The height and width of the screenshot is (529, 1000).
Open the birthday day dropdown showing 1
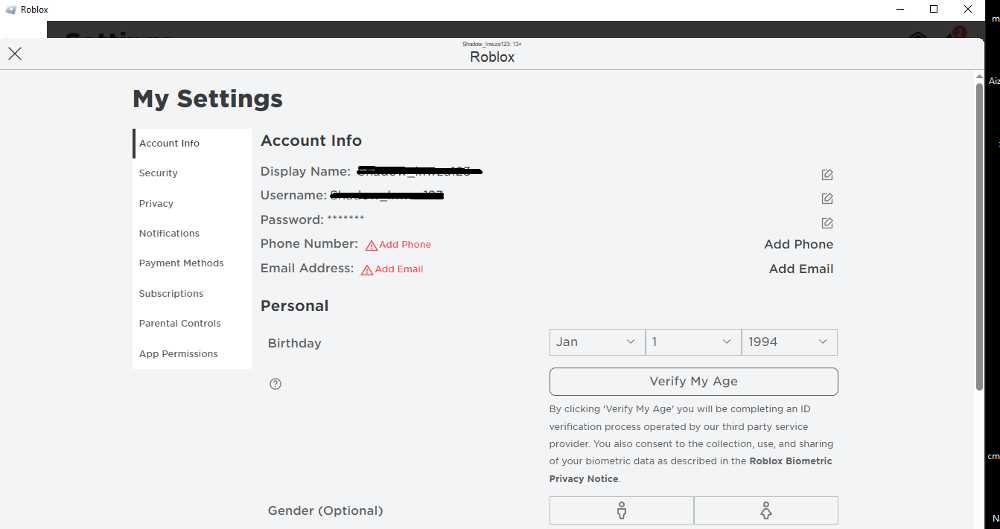click(x=693, y=342)
